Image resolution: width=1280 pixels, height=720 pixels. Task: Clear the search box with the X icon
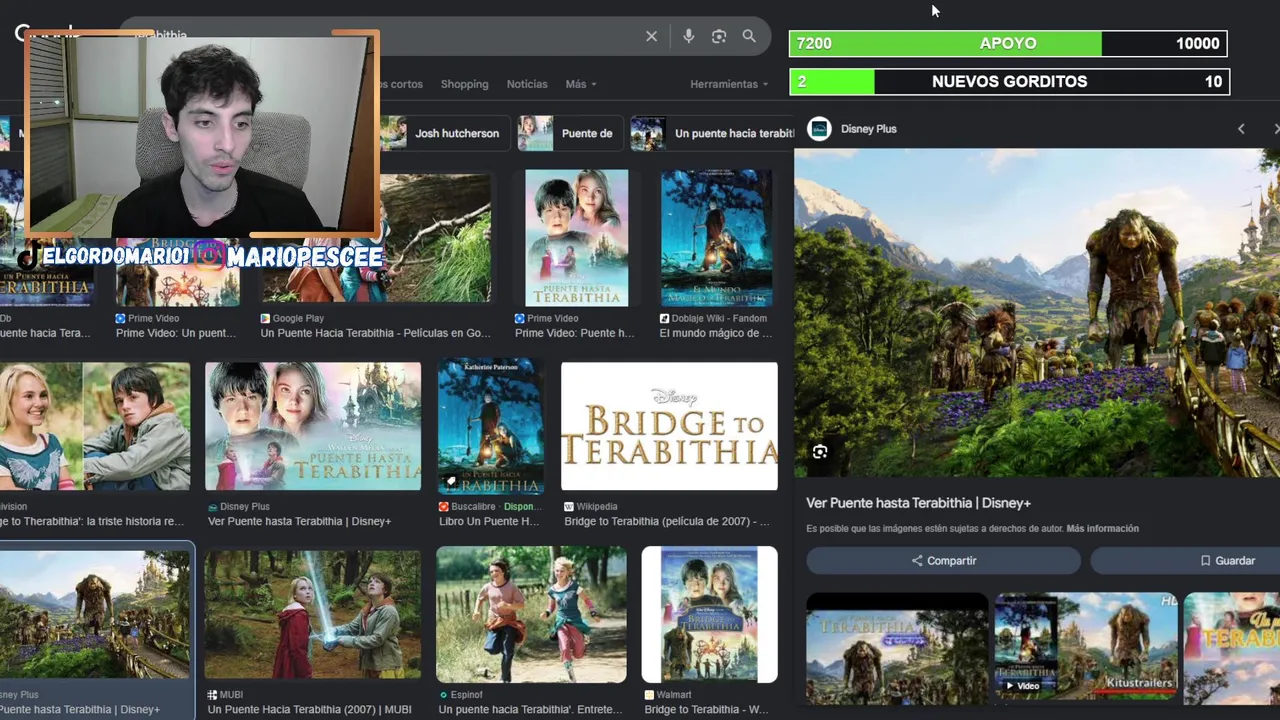pos(651,36)
